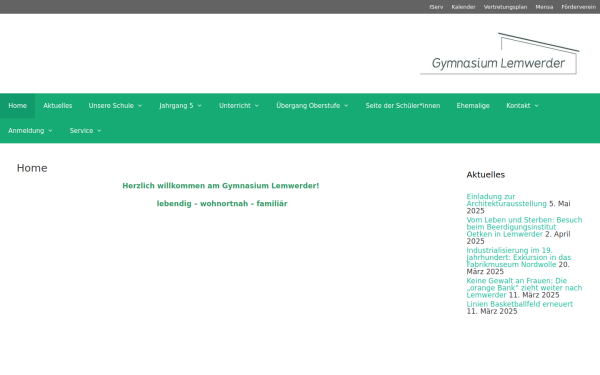
Task: Open the Service menu
Action: 81,131
